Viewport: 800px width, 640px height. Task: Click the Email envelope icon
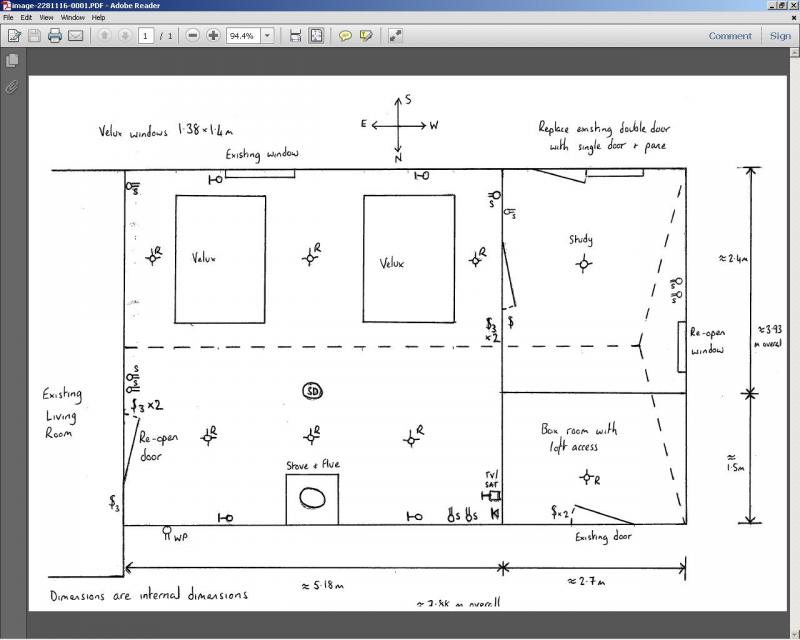pos(75,36)
